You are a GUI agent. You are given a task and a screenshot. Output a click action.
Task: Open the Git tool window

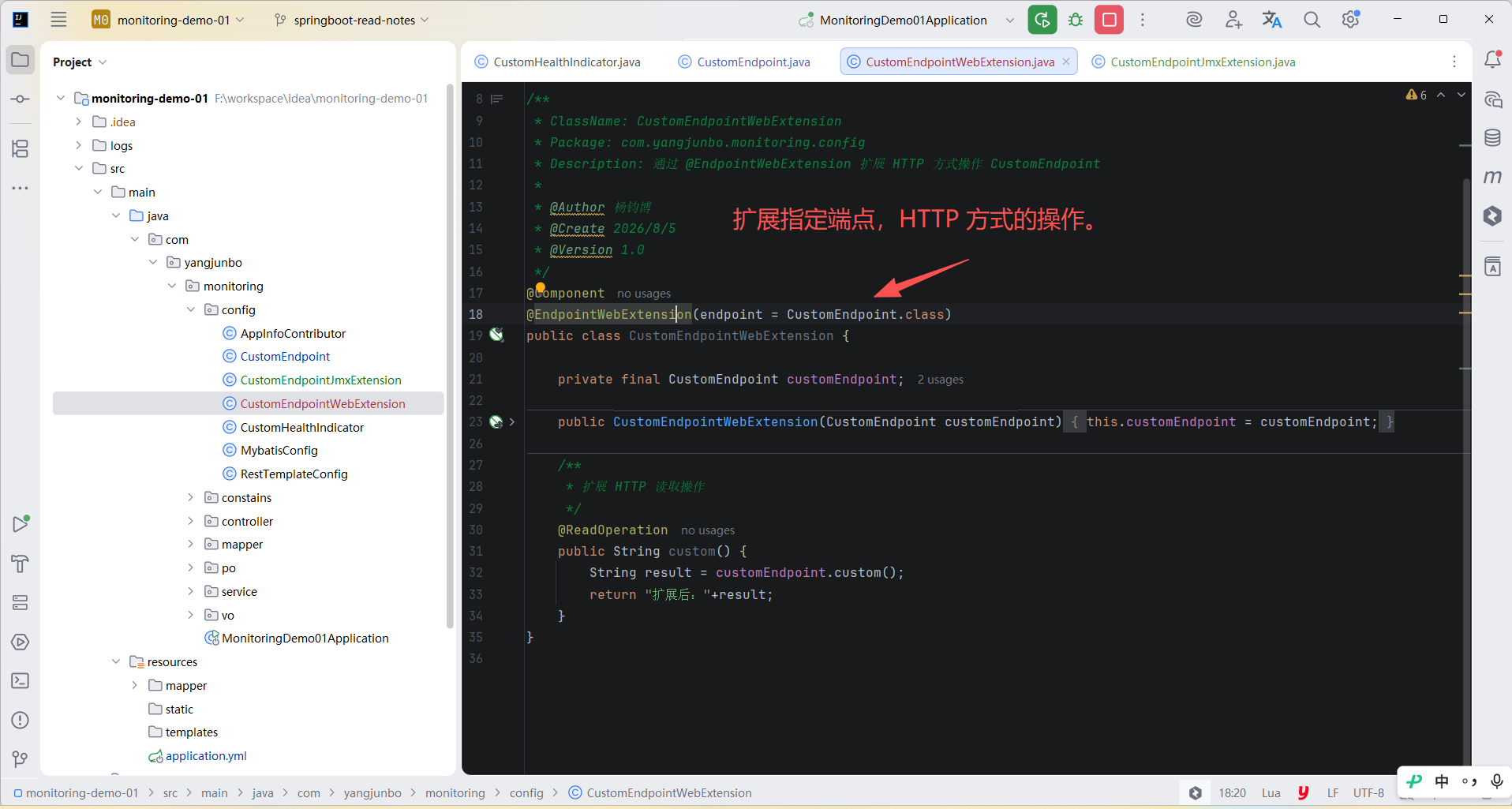[x=21, y=759]
